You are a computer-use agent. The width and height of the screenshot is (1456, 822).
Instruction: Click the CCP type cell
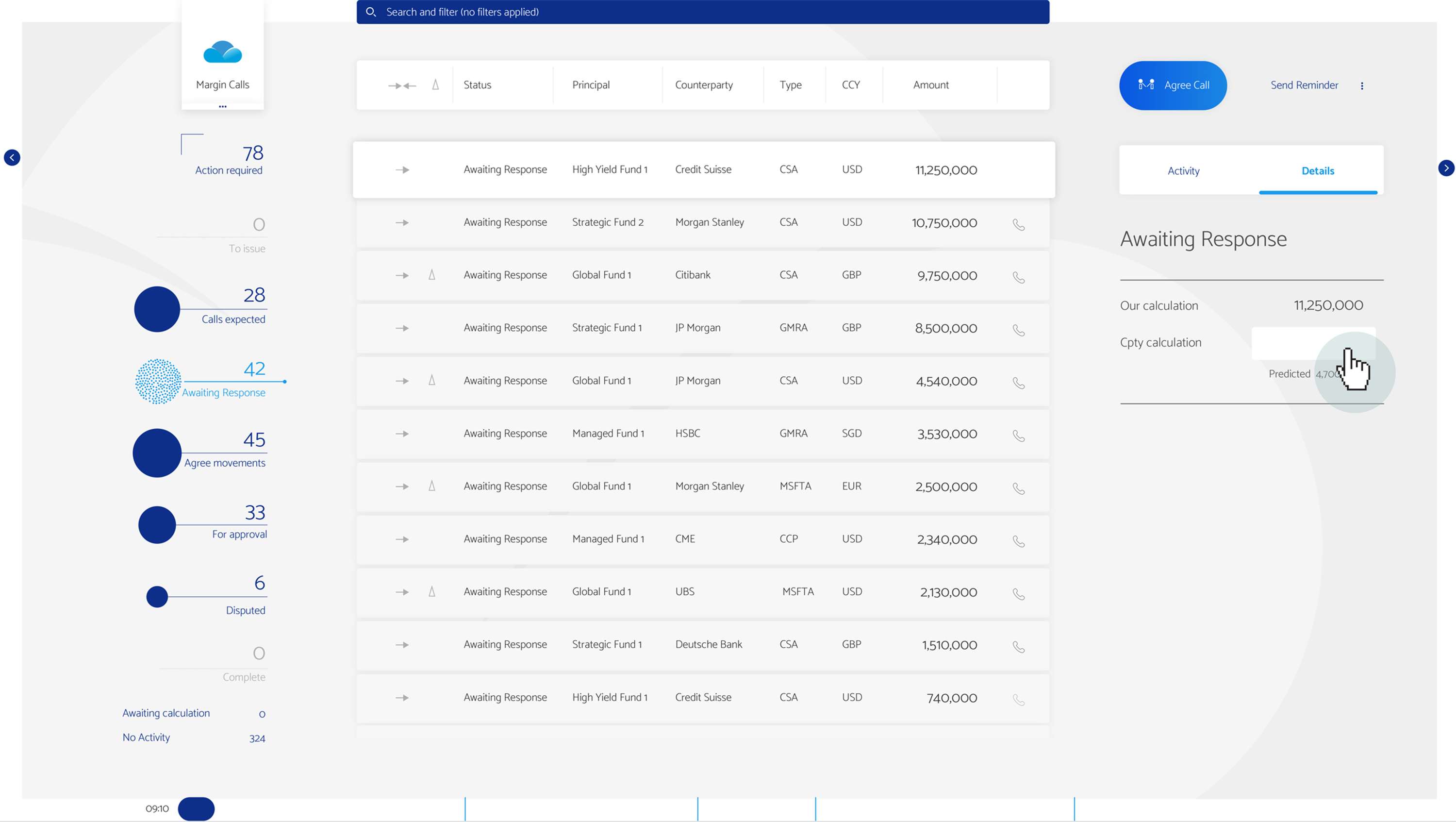789,539
